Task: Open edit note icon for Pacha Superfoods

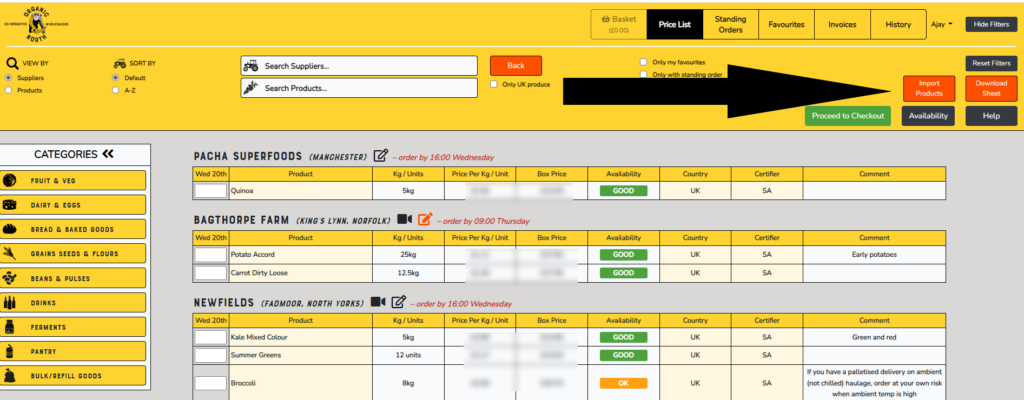Action: (x=381, y=156)
